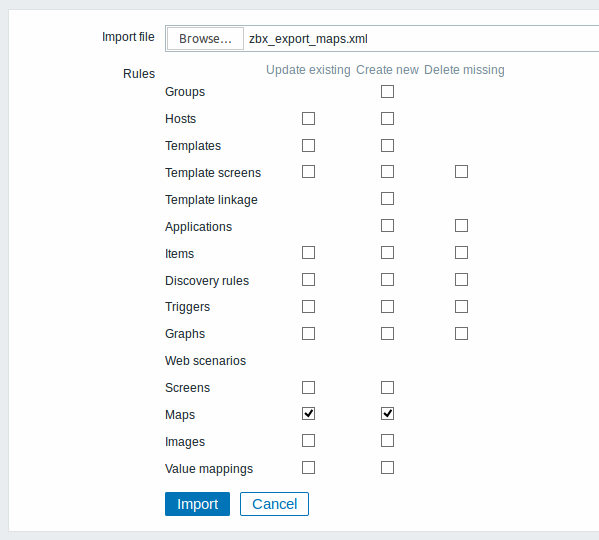Cancel the import dialog
Image resolution: width=599 pixels, height=540 pixels.
point(274,504)
